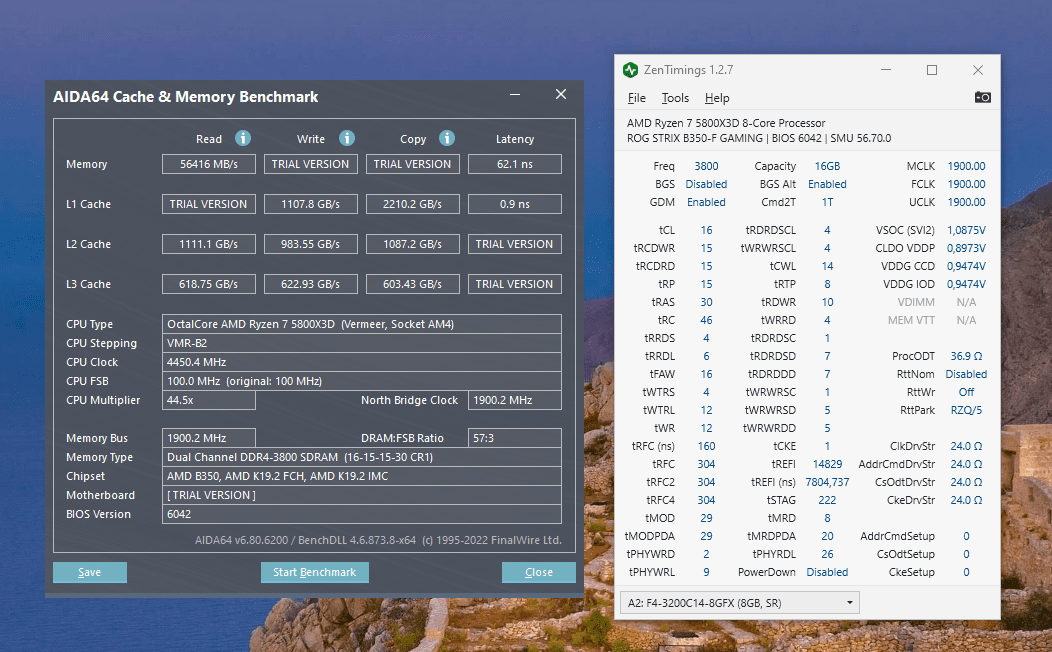This screenshot has height=652, width=1052.
Task: Click the CPU Clock value 4450.4 MHz
Action: coord(362,362)
